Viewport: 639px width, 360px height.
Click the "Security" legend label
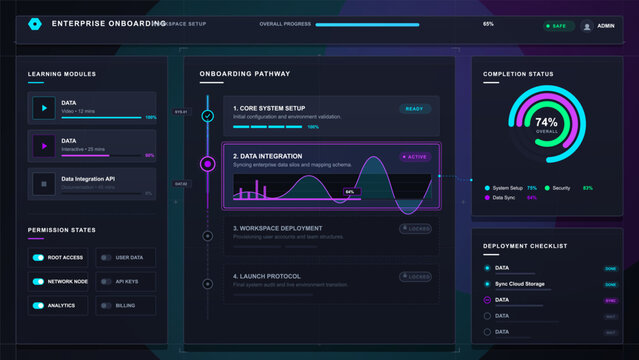(x=562, y=188)
